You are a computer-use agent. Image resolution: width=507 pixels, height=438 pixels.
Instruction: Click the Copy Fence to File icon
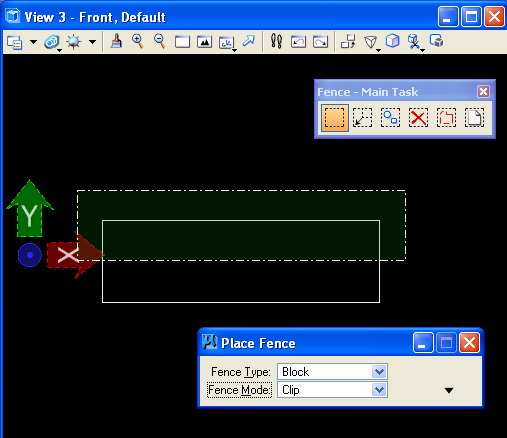(x=474, y=118)
